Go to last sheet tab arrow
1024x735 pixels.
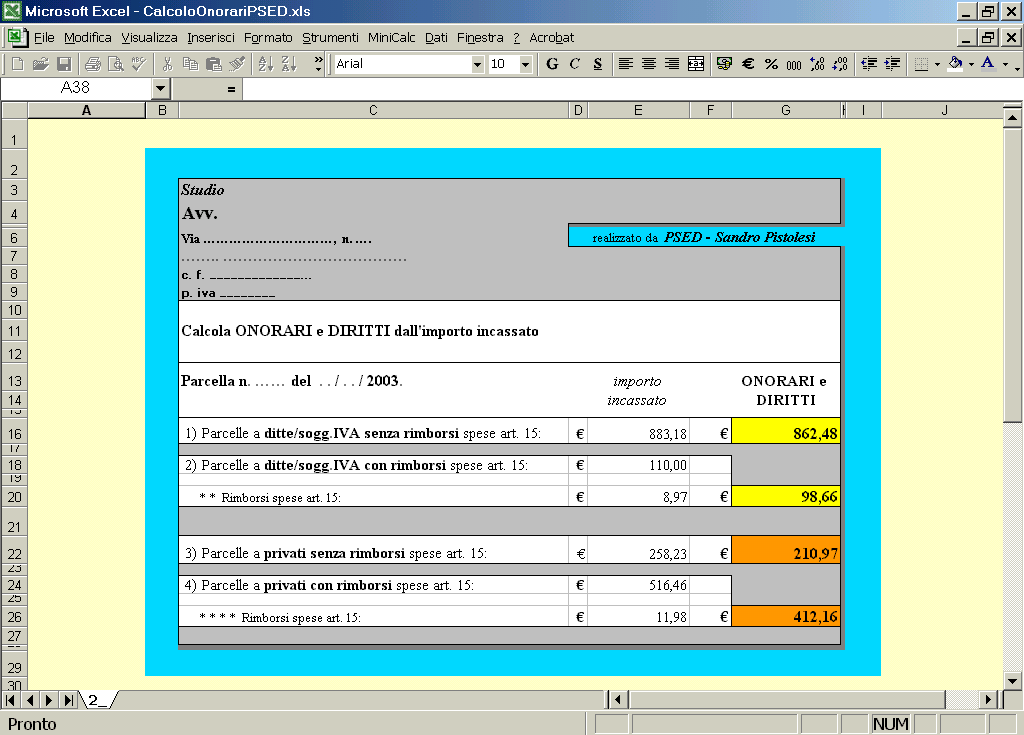point(68,700)
